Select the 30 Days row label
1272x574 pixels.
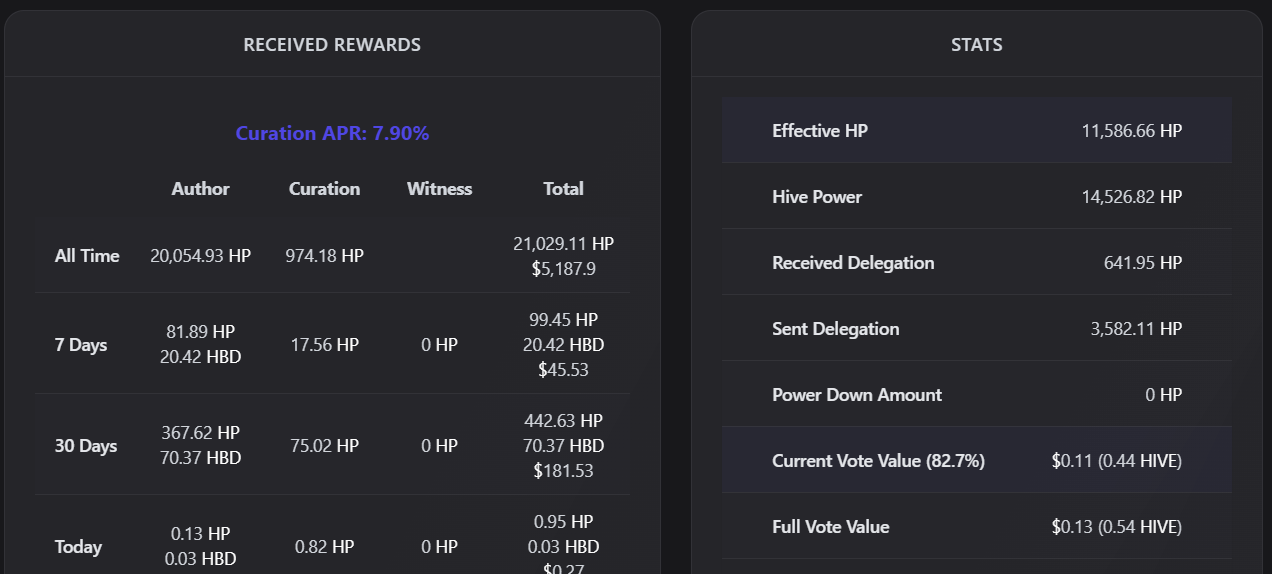[x=86, y=446]
